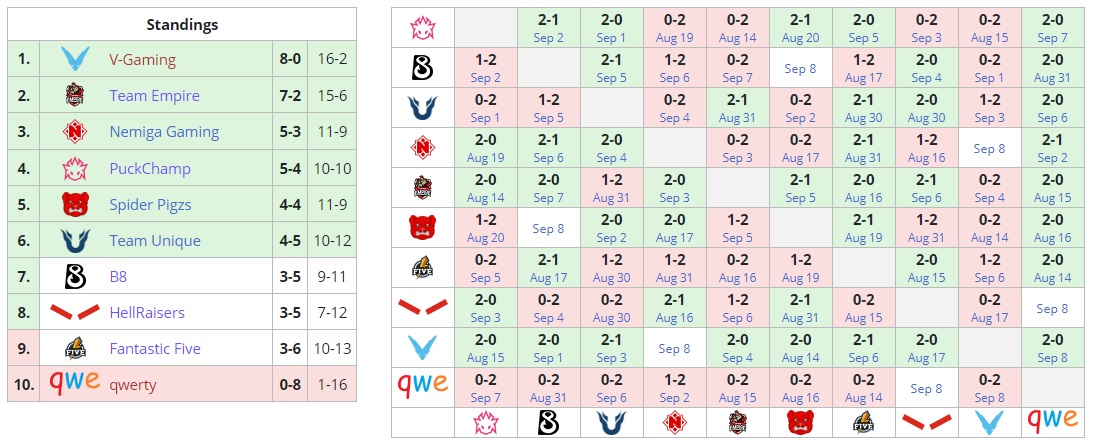Click the qwerty logo in the Standings table
This screenshot has width=1096, height=445.
click(x=75, y=385)
